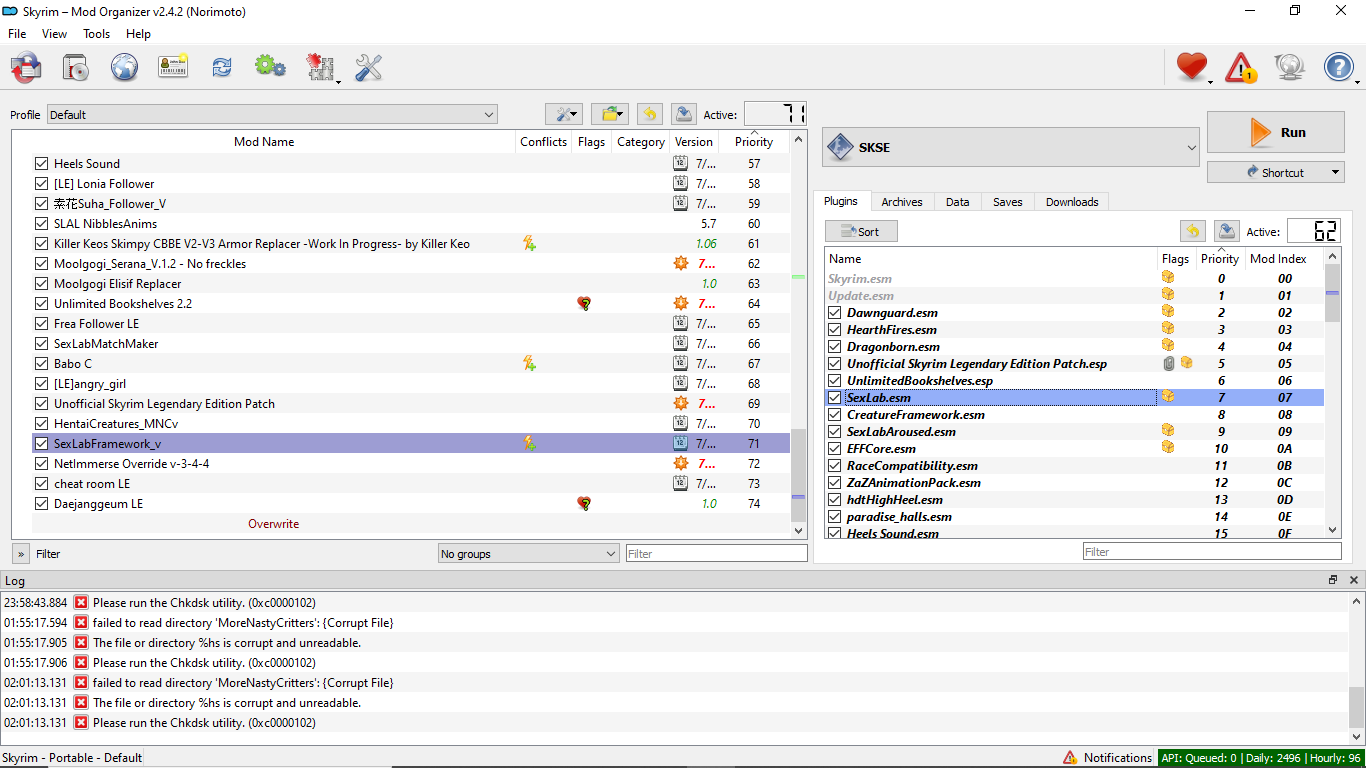The width and height of the screenshot is (1366, 768).
Task: Focus the mod list Filter input
Action: pos(716,553)
